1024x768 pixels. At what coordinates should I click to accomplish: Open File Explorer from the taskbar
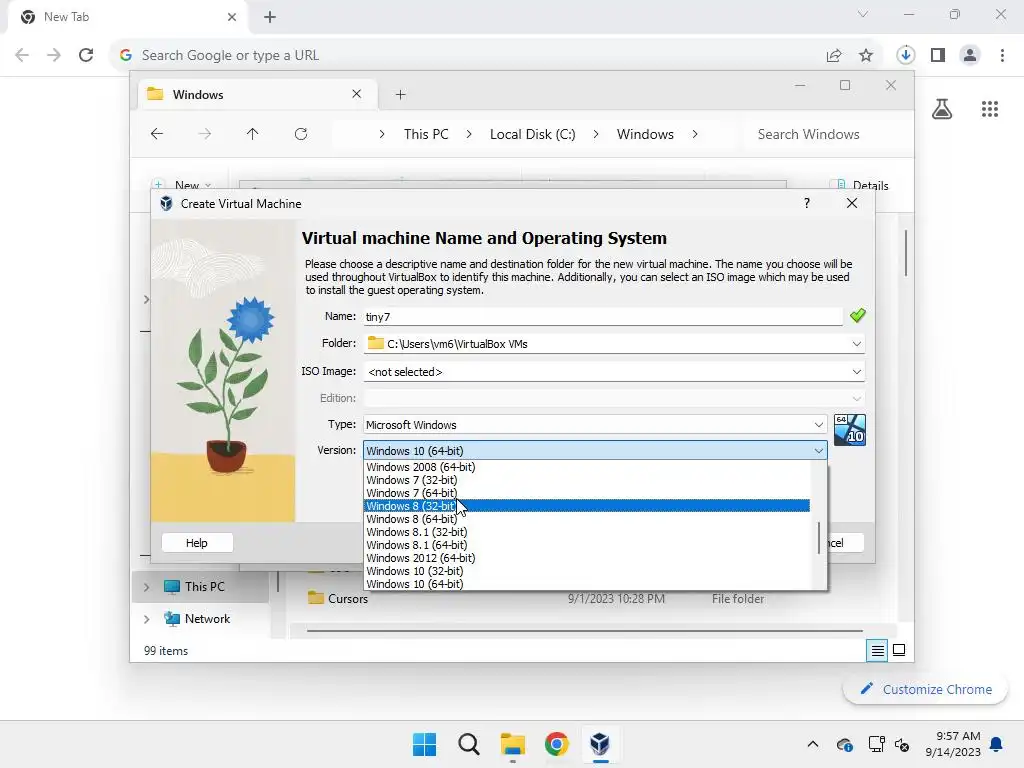click(x=513, y=744)
